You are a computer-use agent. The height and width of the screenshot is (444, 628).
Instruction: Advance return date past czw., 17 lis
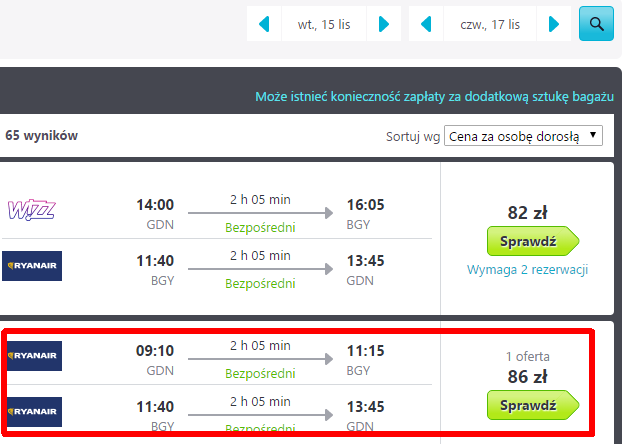553,24
